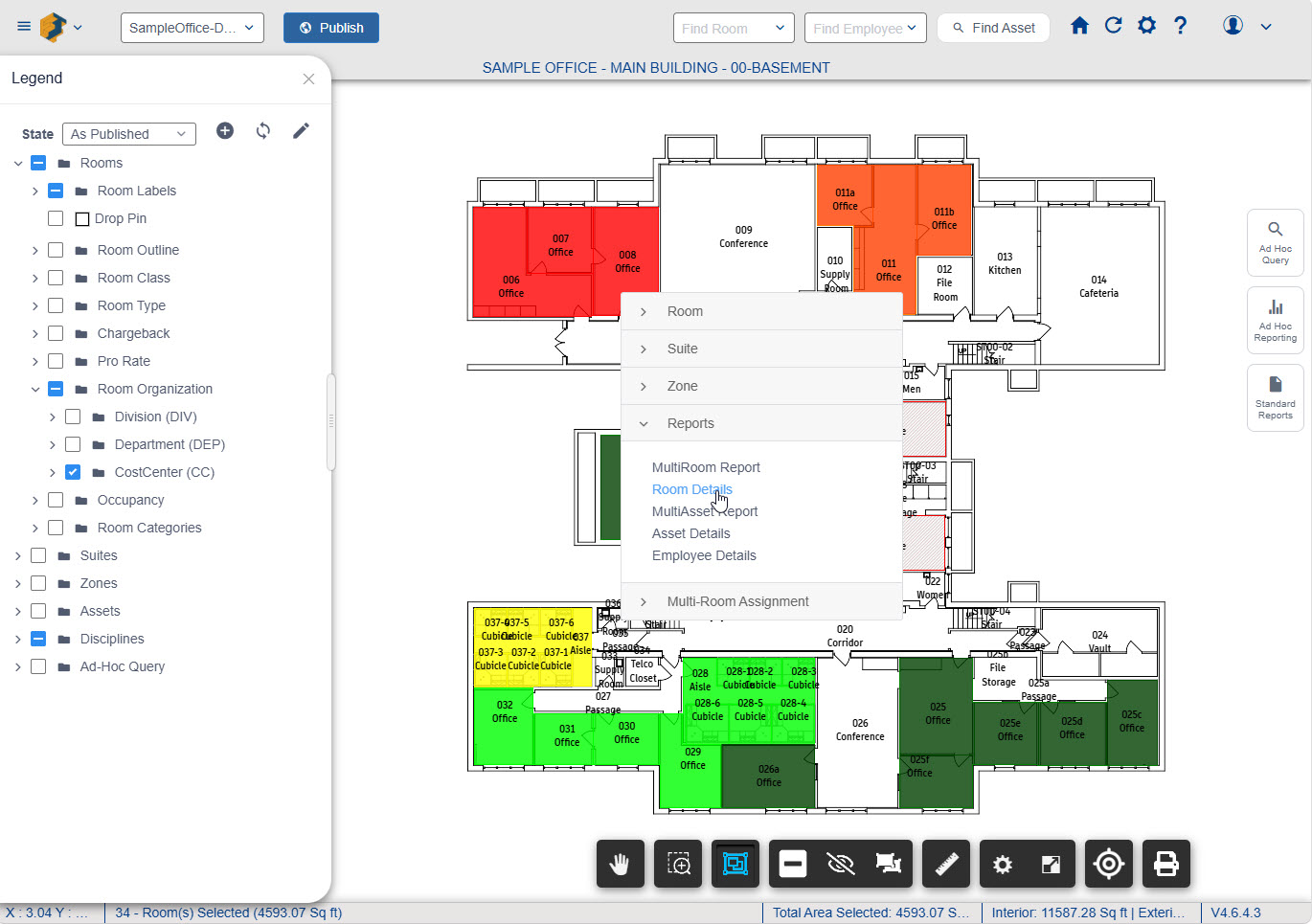Expand the Zone context menu section
The width and height of the screenshot is (1312, 924).
762,386
